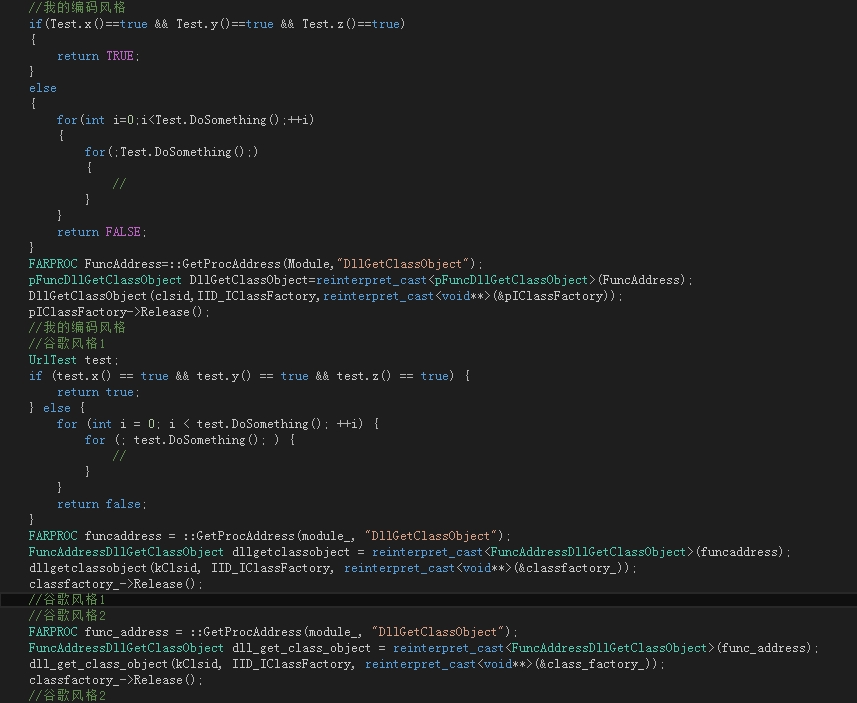
Task: Click the '&pIClassFactory' argument
Action: (x=551, y=296)
